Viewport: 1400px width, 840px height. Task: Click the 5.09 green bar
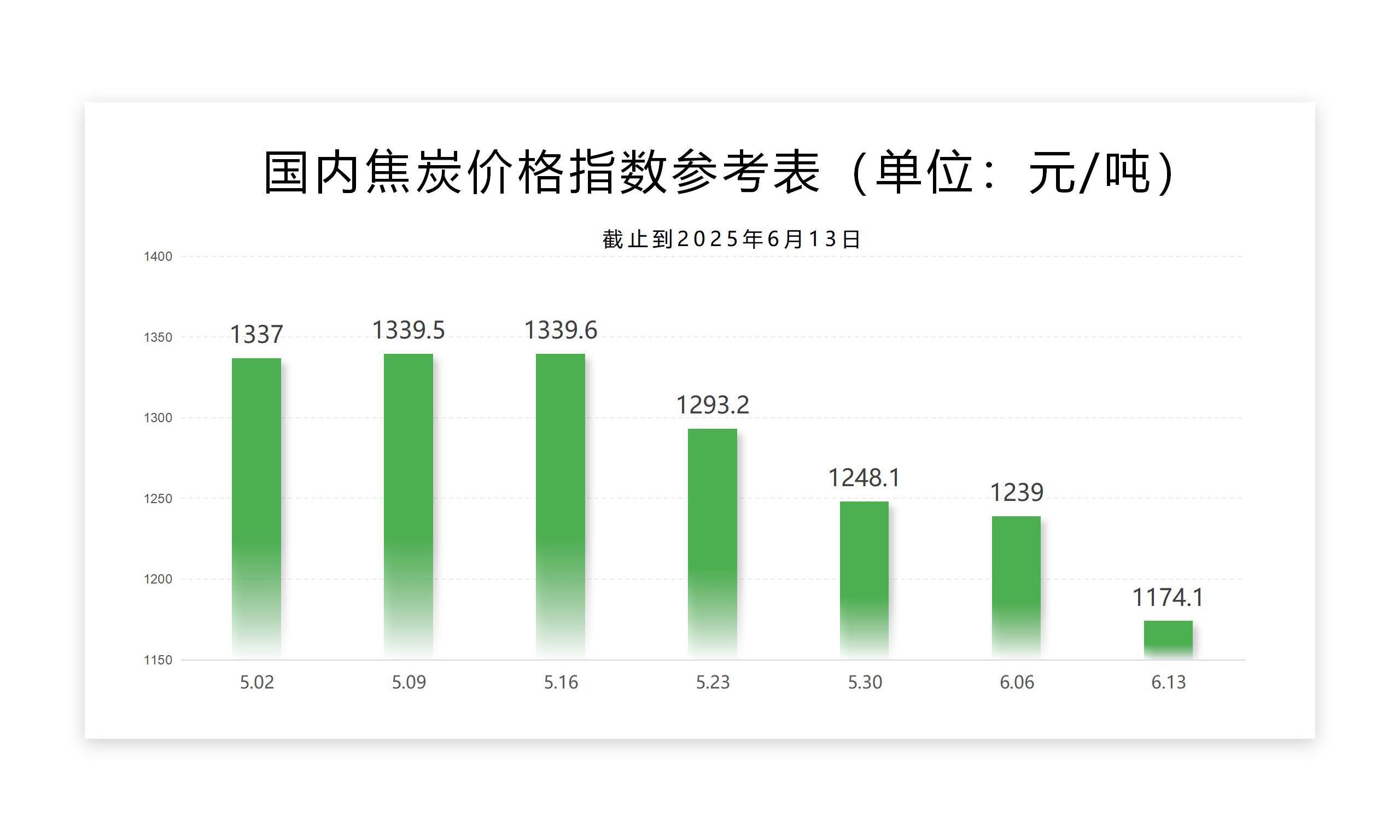[x=409, y=506]
